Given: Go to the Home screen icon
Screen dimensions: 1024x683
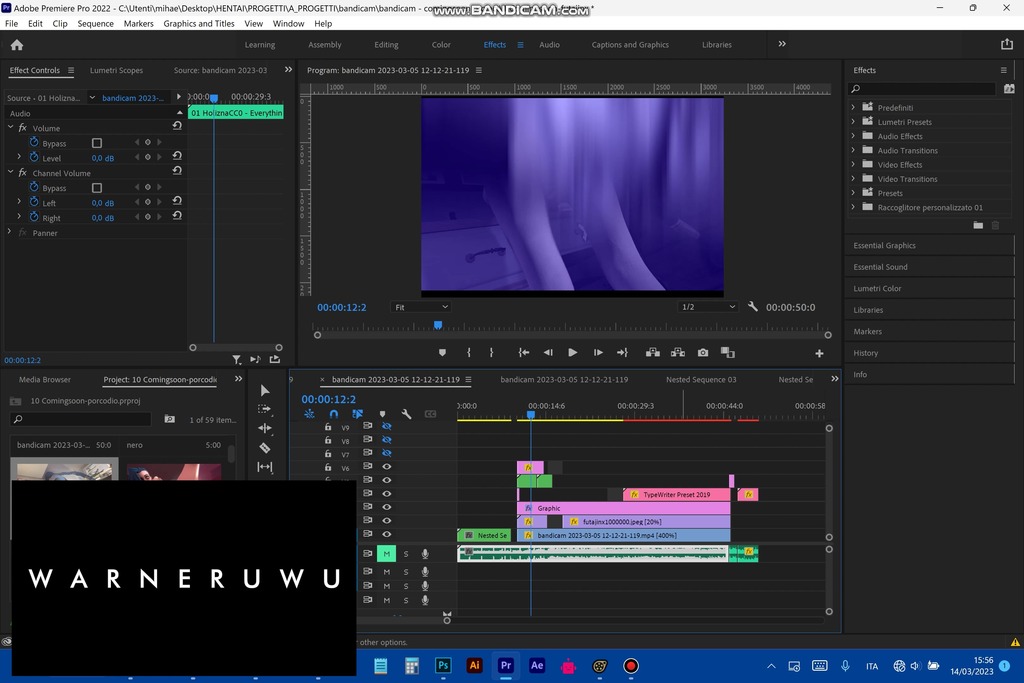Looking at the screenshot, I should [x=17, y=44].
